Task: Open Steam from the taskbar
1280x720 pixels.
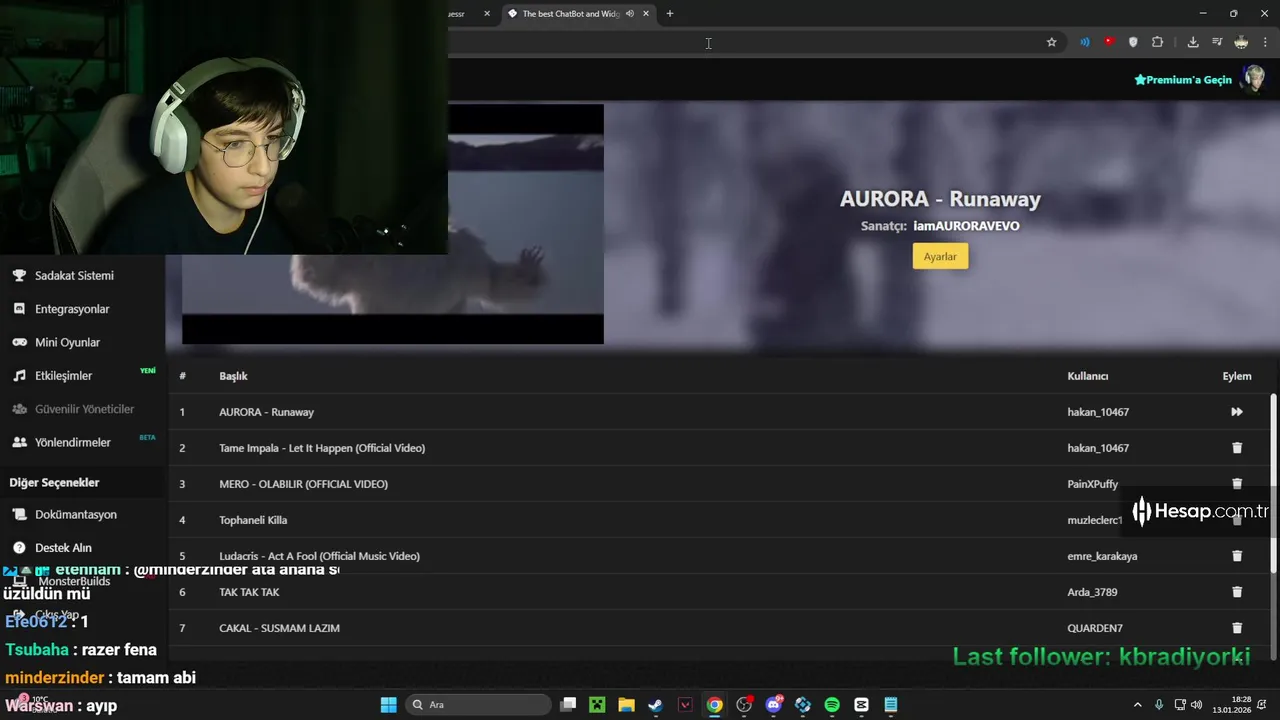Action: 655,705
